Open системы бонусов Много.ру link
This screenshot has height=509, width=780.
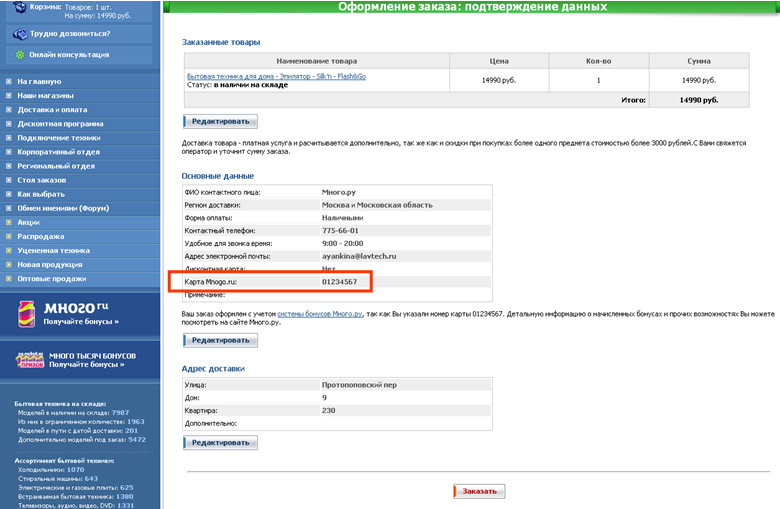coord(320,314)
